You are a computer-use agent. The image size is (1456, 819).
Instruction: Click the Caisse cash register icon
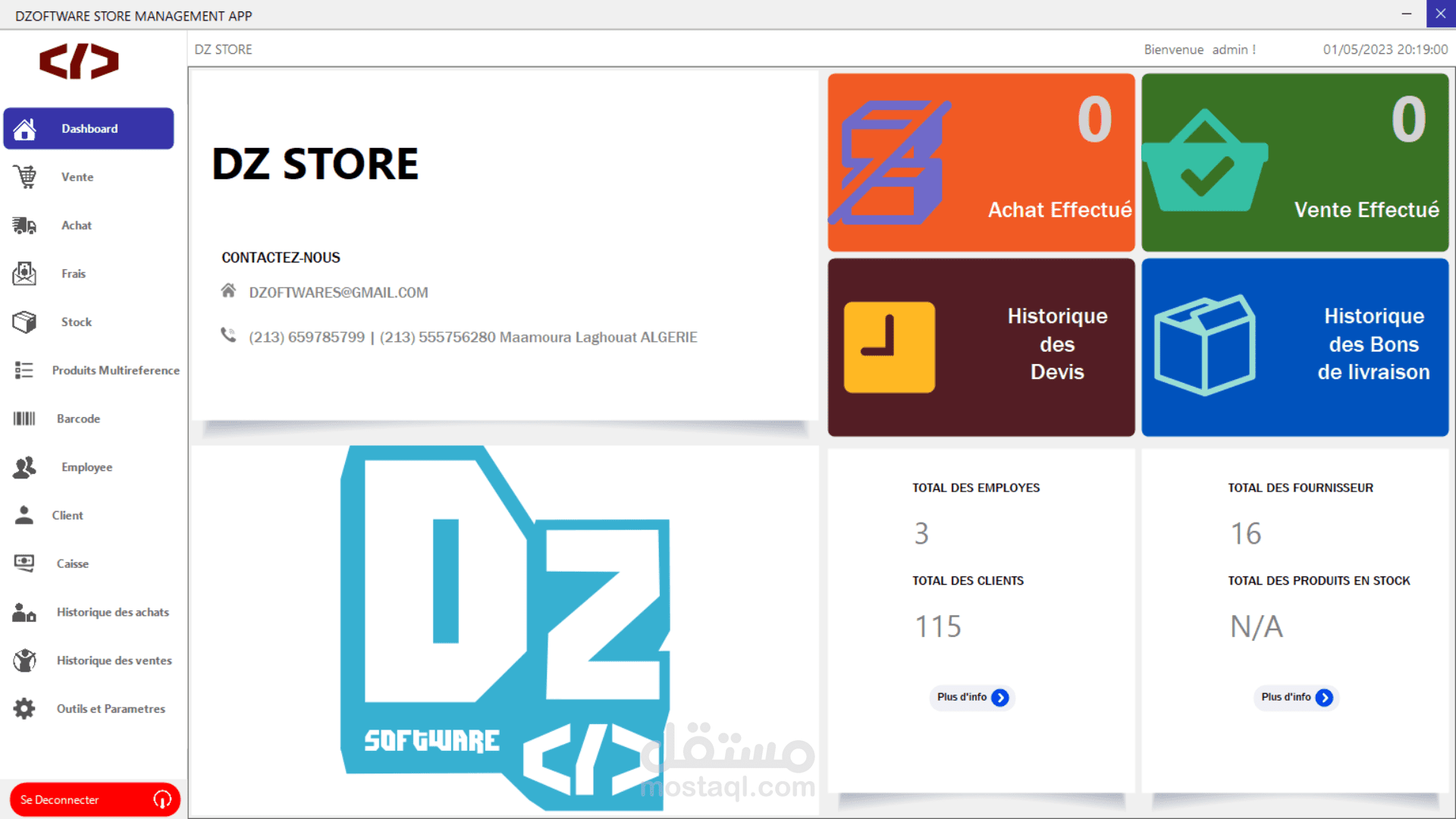tap(24, 563)
